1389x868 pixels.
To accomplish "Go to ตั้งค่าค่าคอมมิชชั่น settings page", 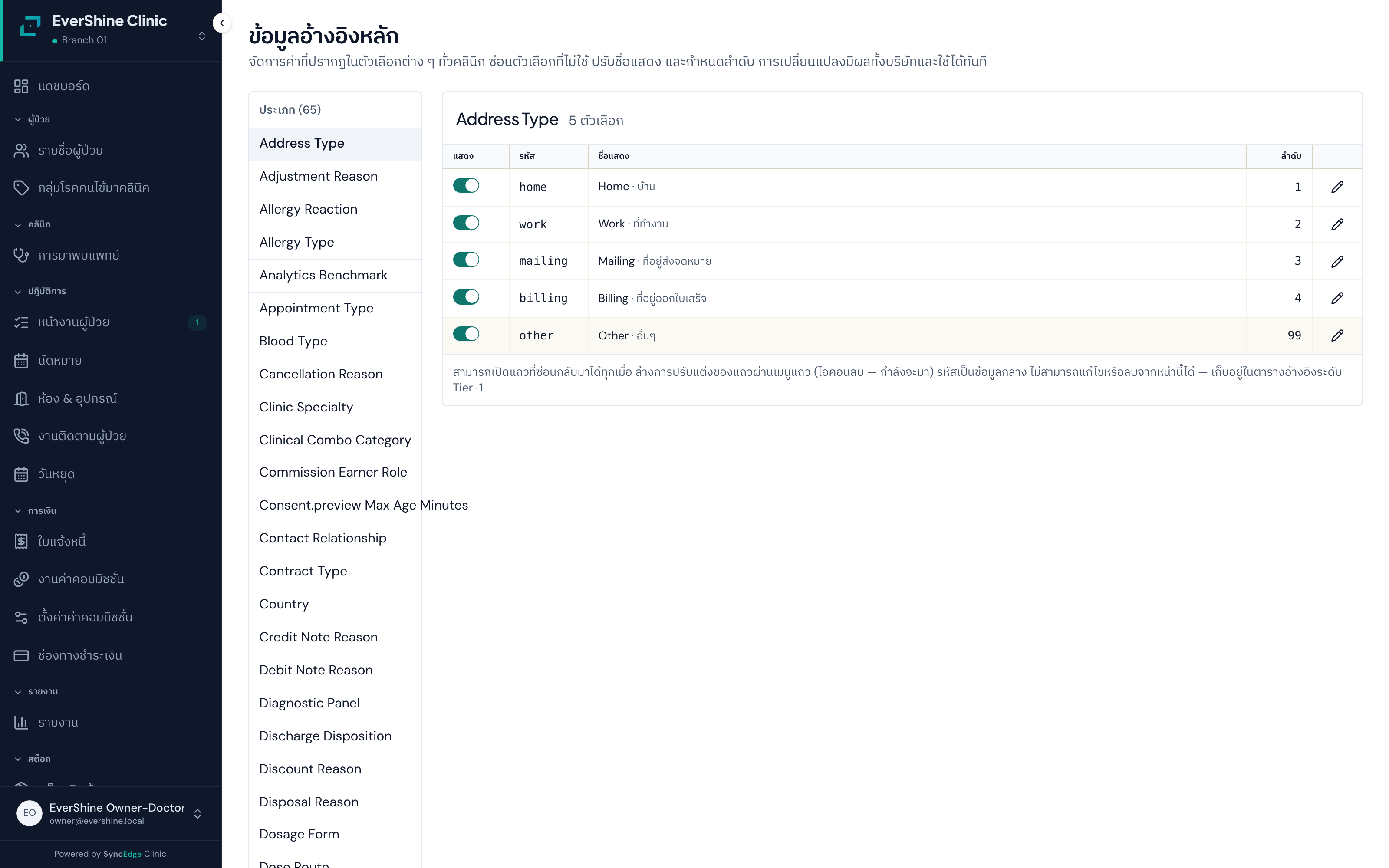I will pos(86,617).
